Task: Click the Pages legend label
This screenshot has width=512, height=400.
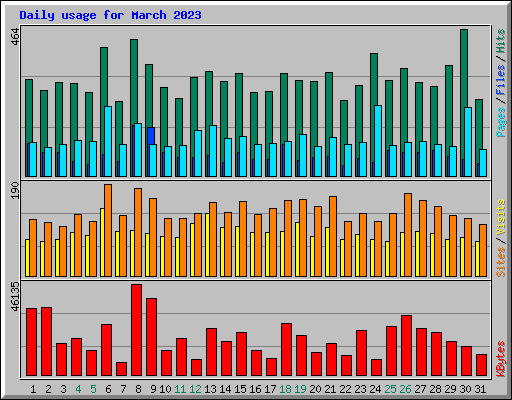Action: click(500, 122)
